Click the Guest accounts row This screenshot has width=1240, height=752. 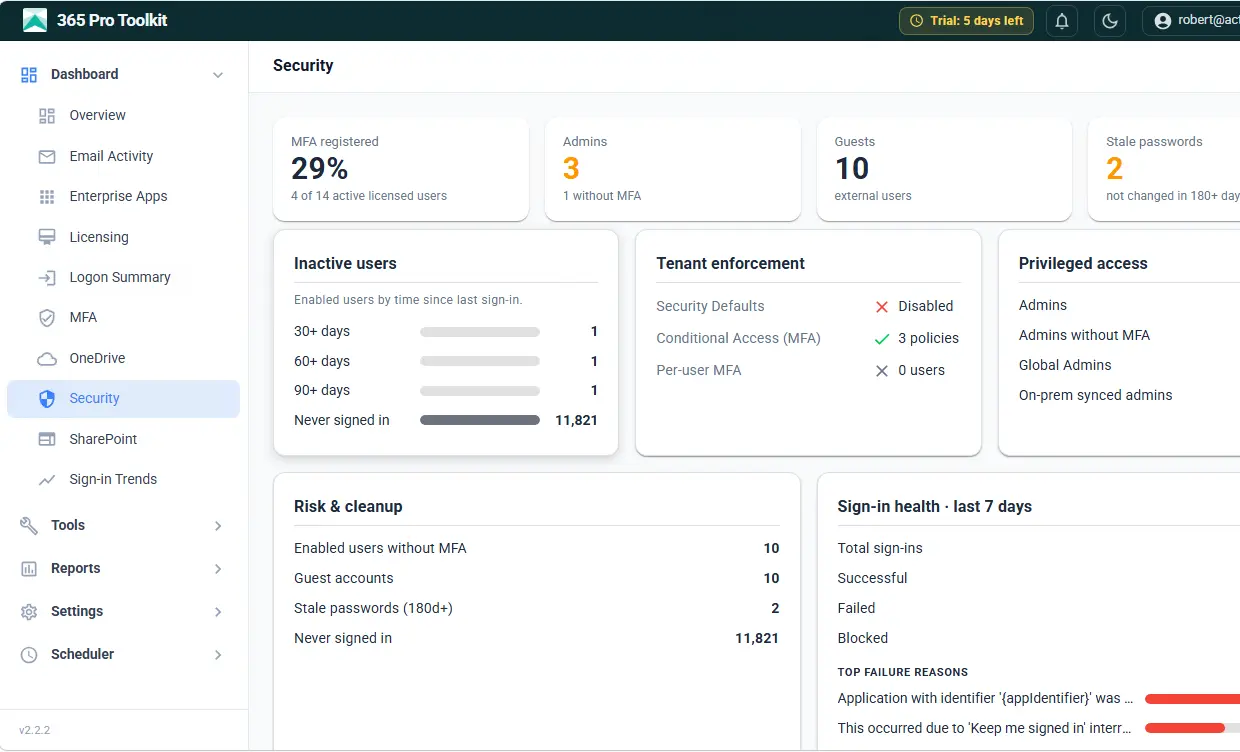(x=537, y=579)
